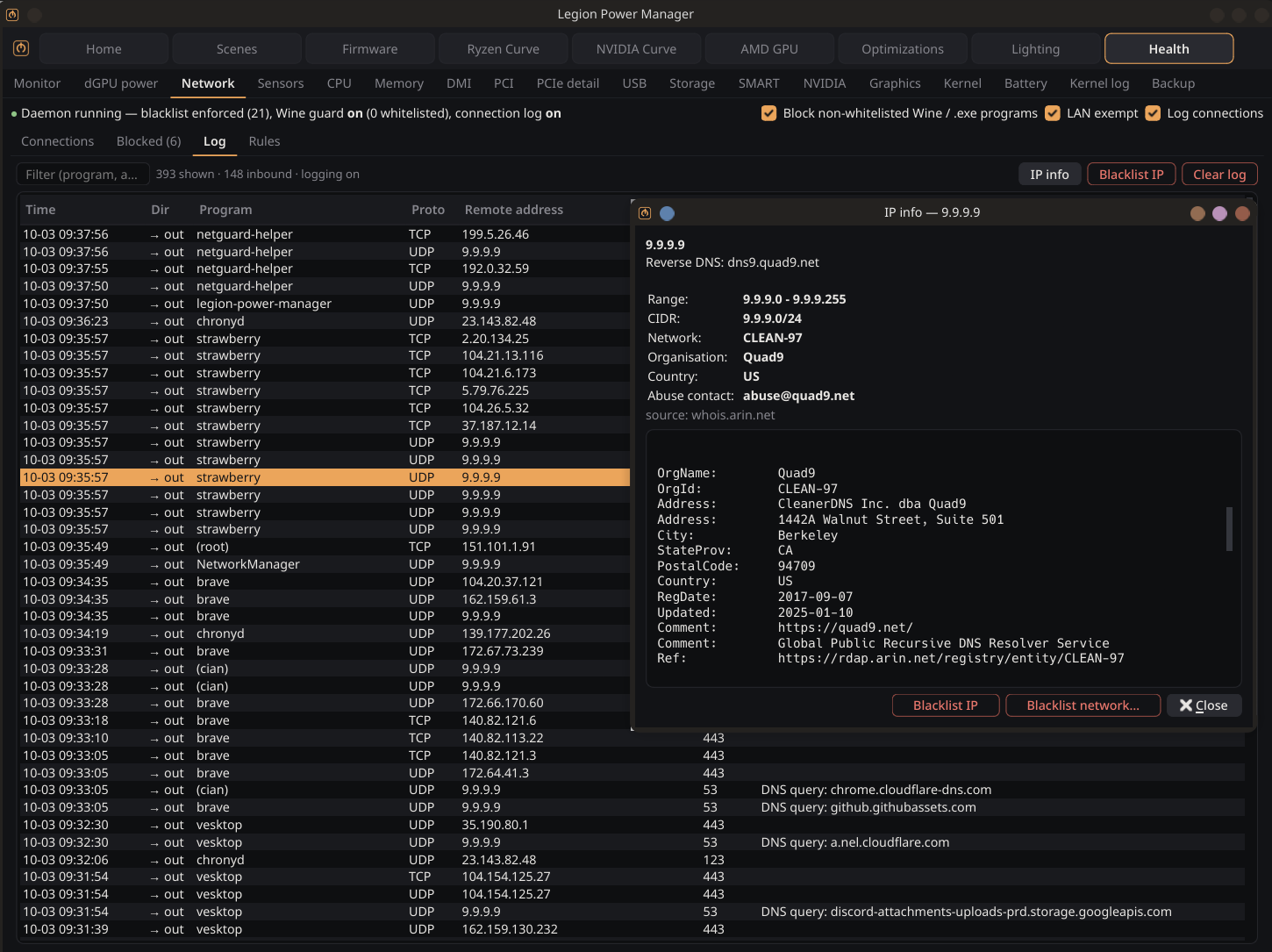Click the blue round button in IP info title bar
This screenshot has height=952, width=1272.
[x=667, y=213]
